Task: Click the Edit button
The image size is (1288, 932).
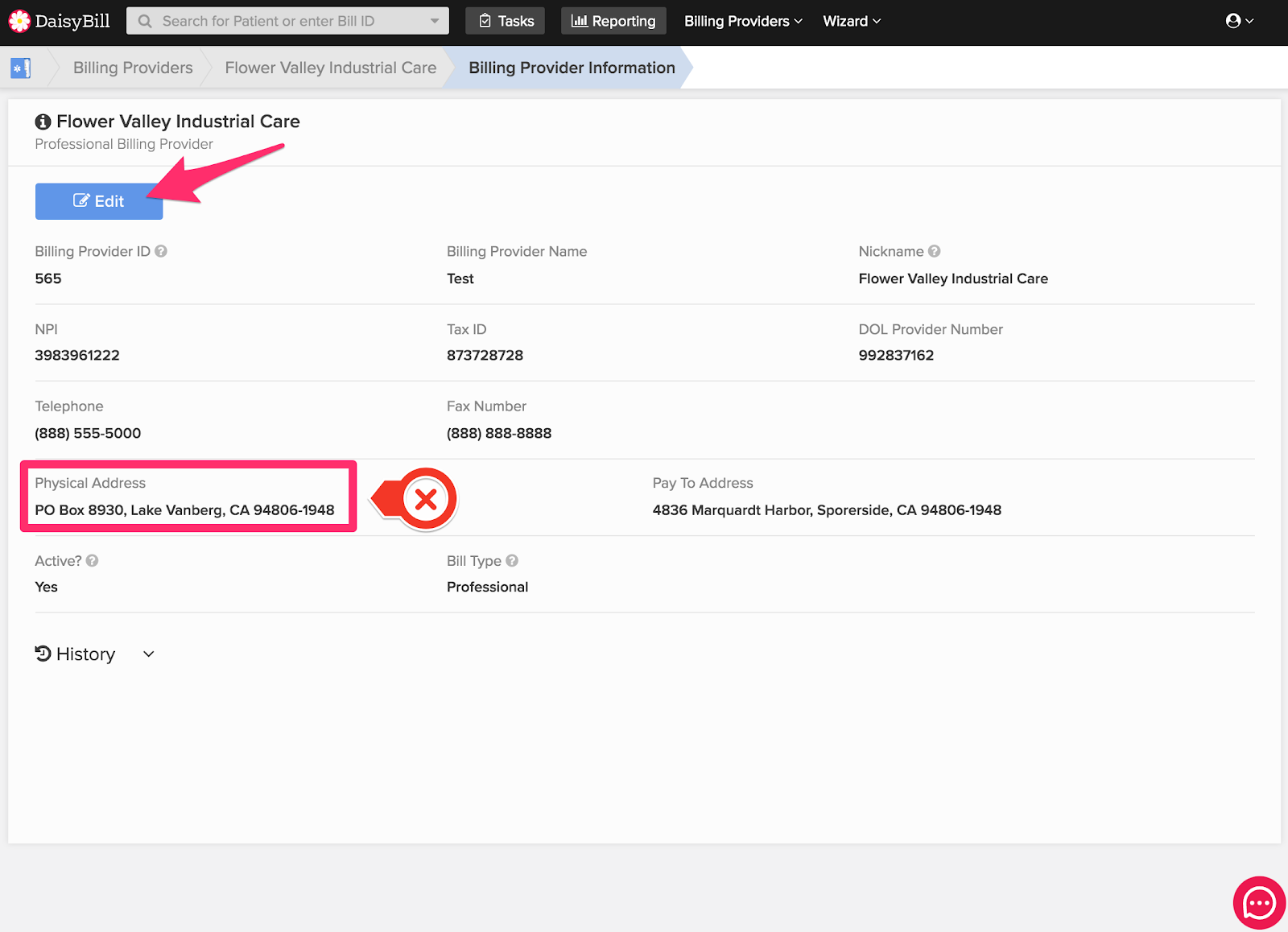Action: (99, 201)
